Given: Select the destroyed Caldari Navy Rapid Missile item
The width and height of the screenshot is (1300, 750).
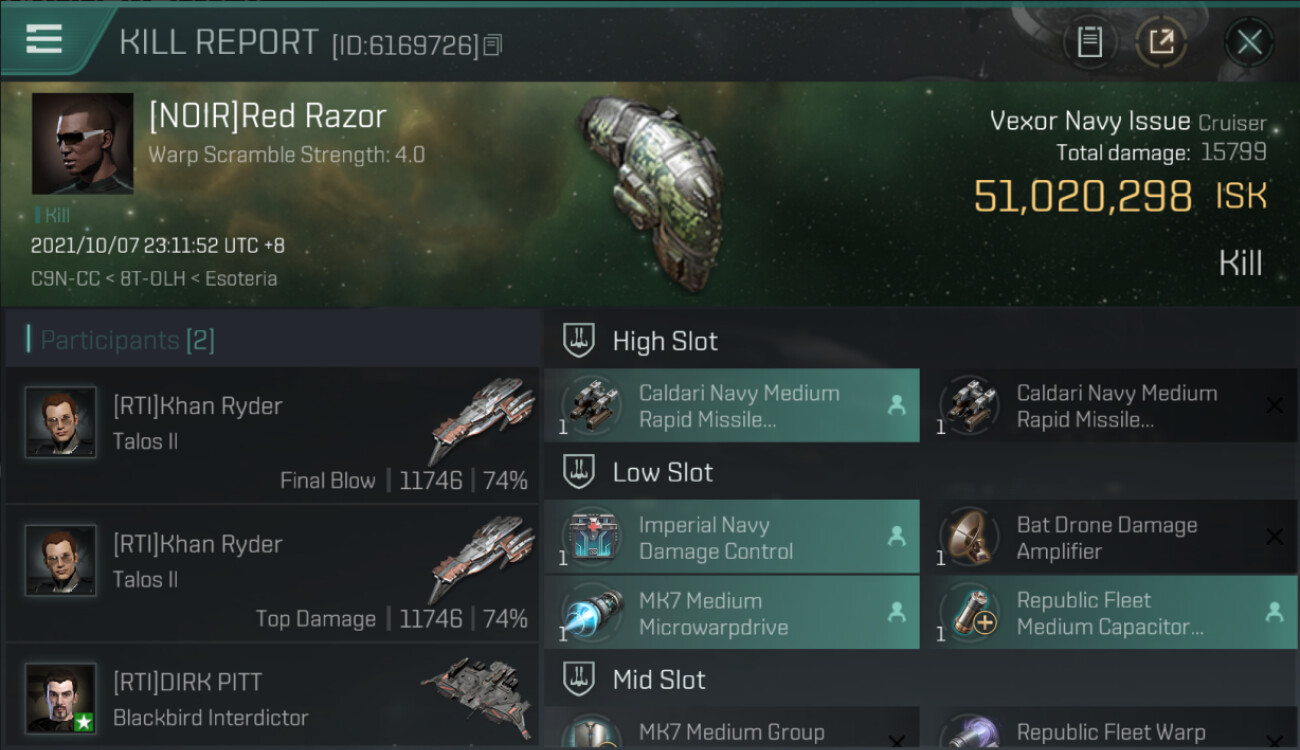Looking at the screenshot, I should pos(1110,406).
